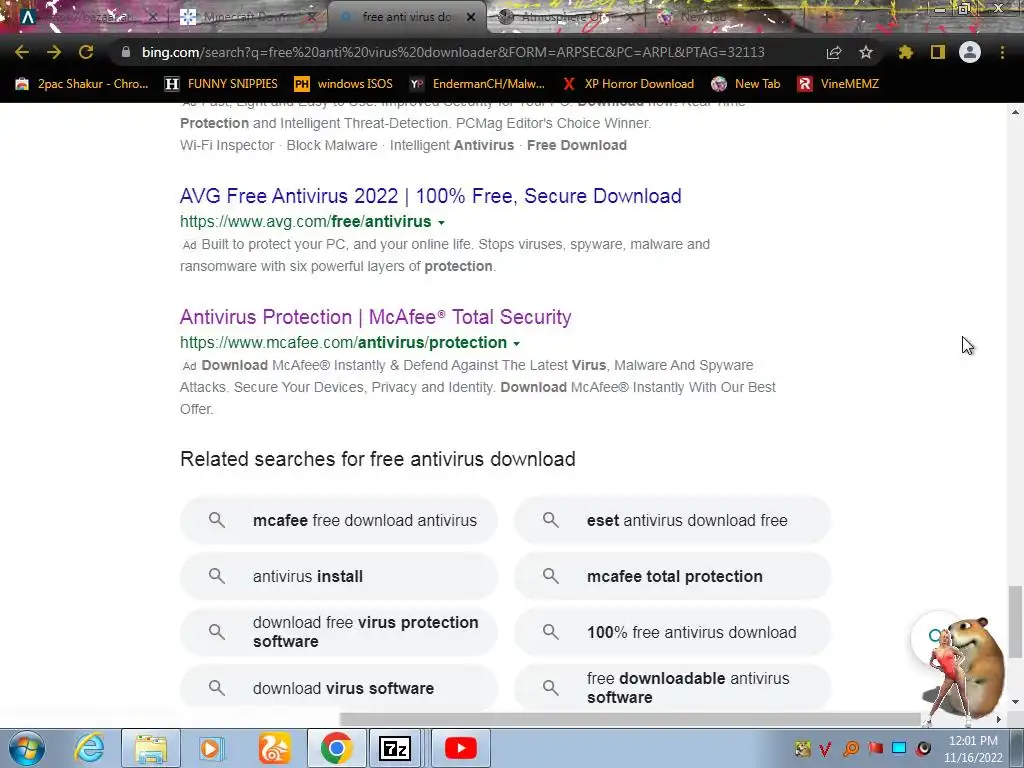The width and height of the screenshot is (1024, 768).
Task: Click the share page icon
Action: [834, 52]
